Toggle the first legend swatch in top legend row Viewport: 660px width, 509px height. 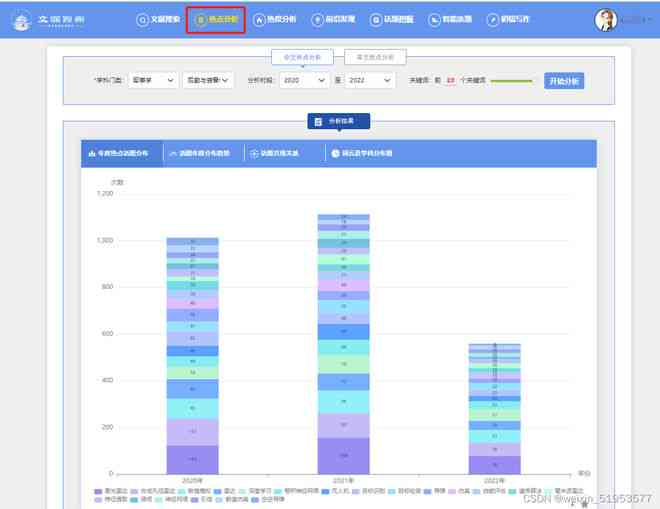click(98, 491)
